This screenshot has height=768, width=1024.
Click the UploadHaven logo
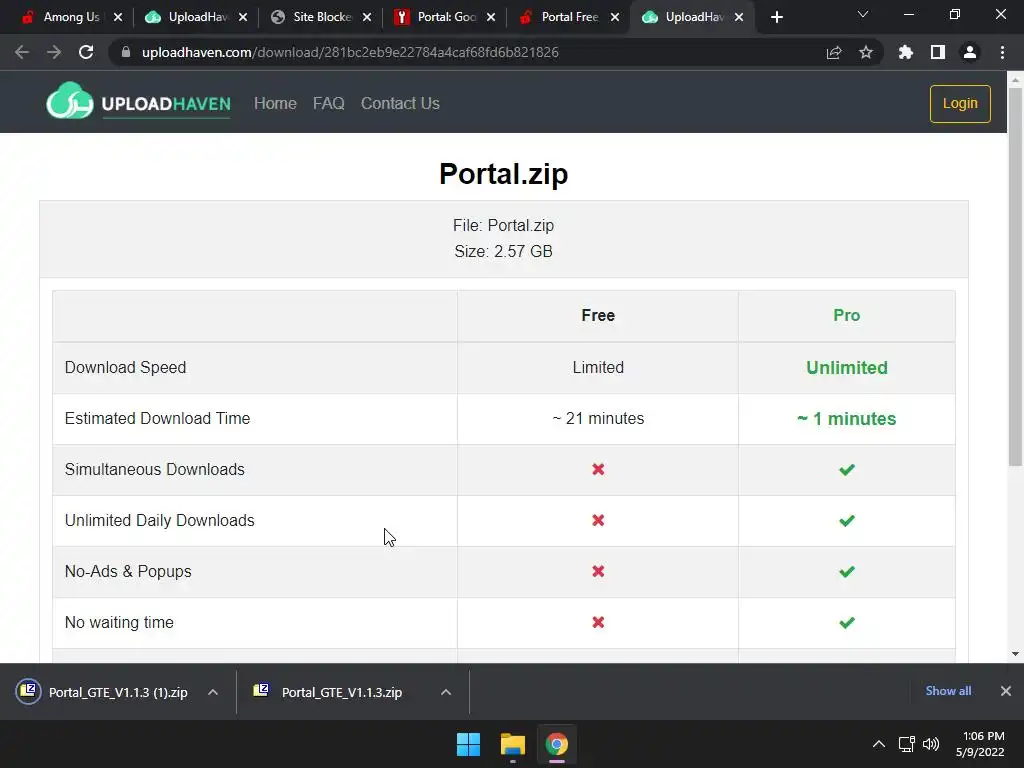point(138,103)
